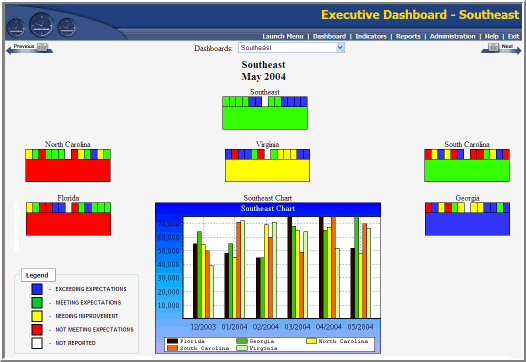Click the 01/2004 axis label
Screen dimensions: 526x362
(234, 327)
